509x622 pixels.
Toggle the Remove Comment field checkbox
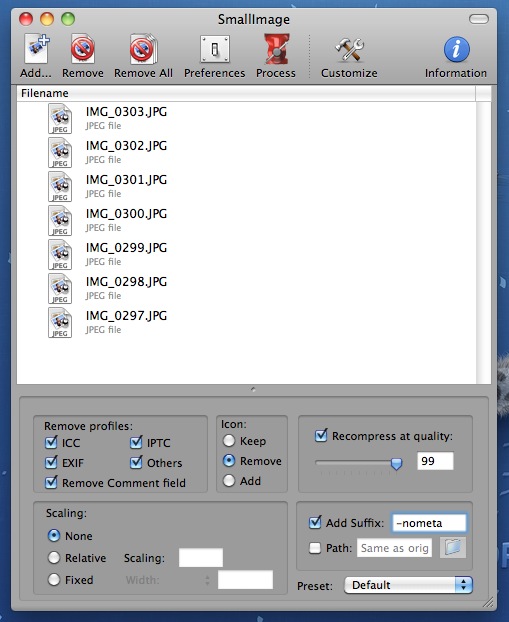tap(51, 482)
